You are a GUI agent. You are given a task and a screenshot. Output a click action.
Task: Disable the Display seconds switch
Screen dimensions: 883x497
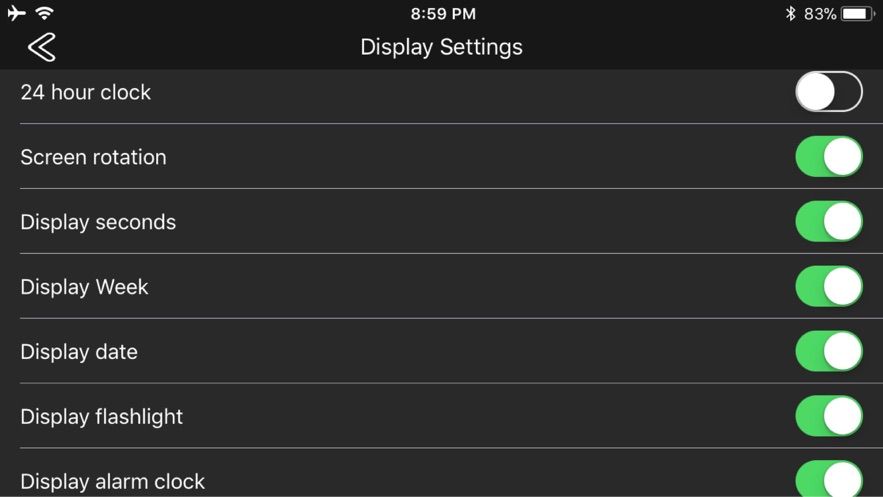coord(828,222)
